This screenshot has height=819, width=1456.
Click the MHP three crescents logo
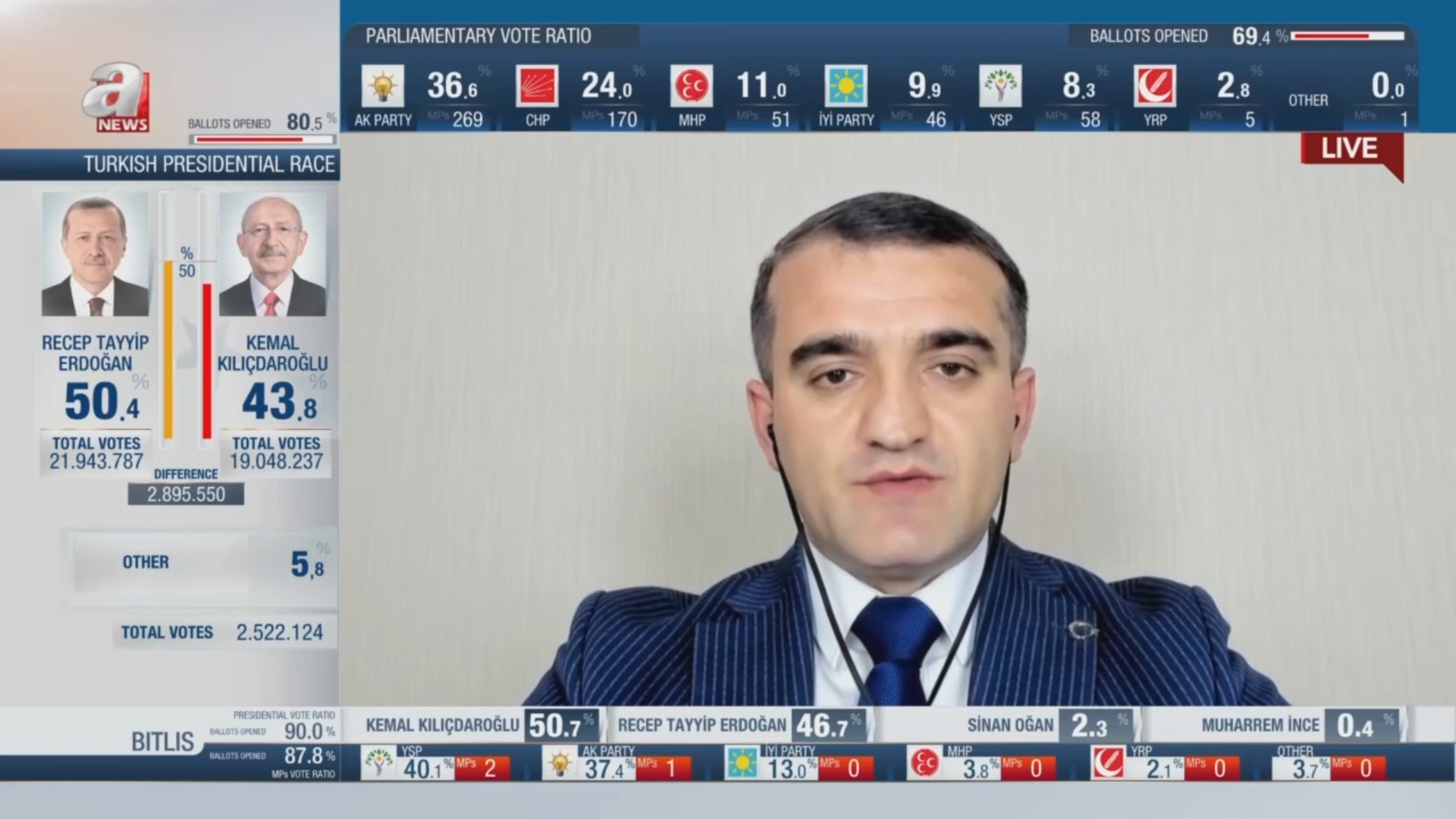click(692, 86)
